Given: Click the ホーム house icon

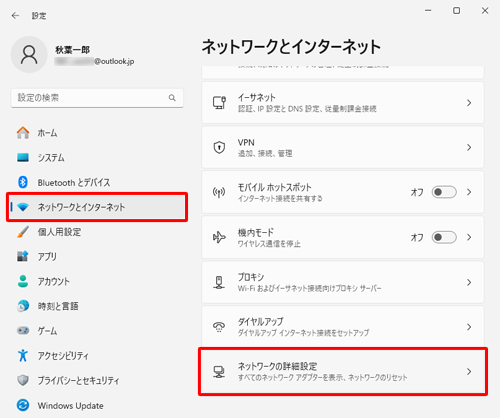Looking at the screenshot, I should tap(23, 133).
